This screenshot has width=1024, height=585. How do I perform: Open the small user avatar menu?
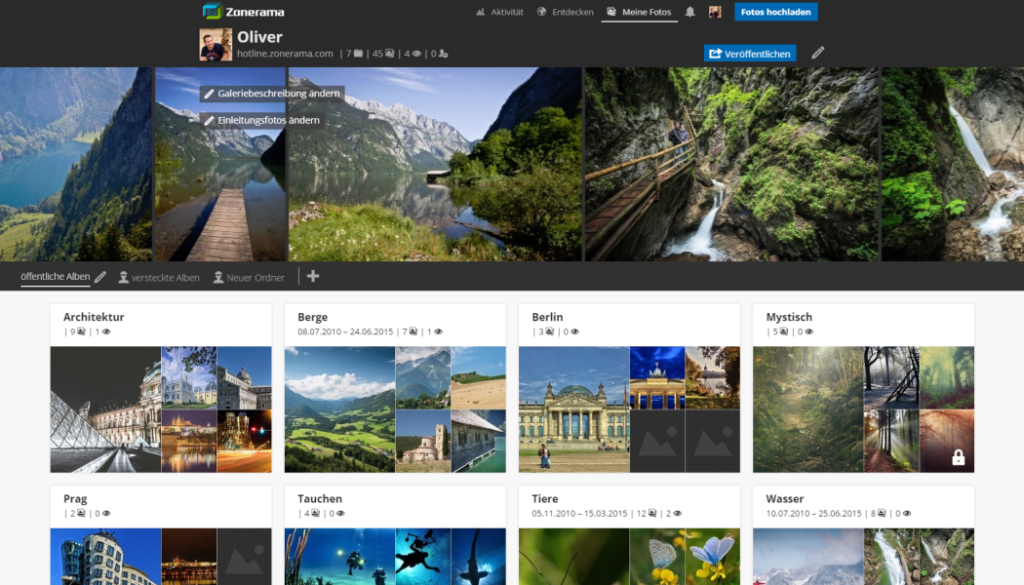[x=715, y=12]
